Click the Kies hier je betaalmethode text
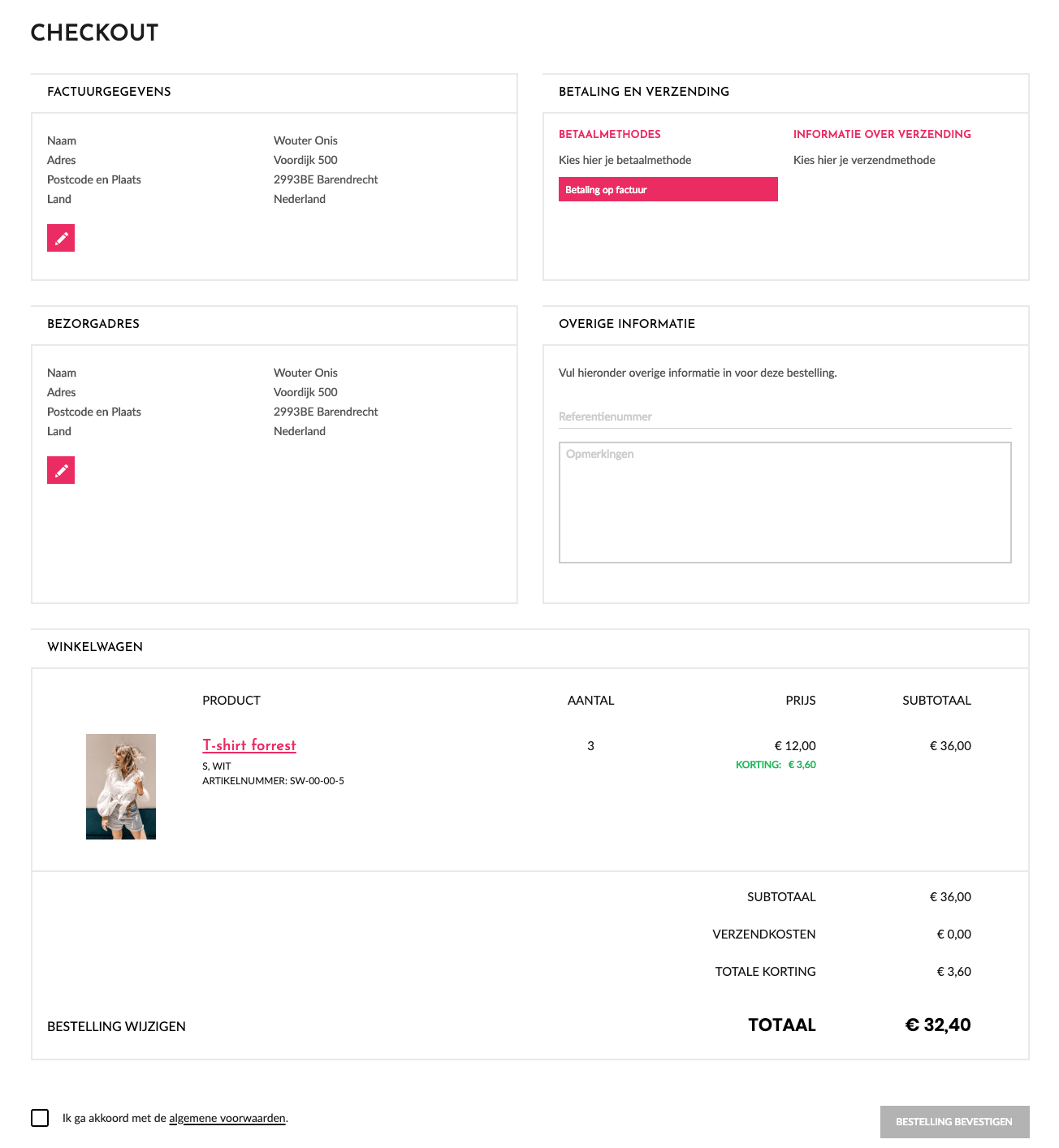 (625, 160)
